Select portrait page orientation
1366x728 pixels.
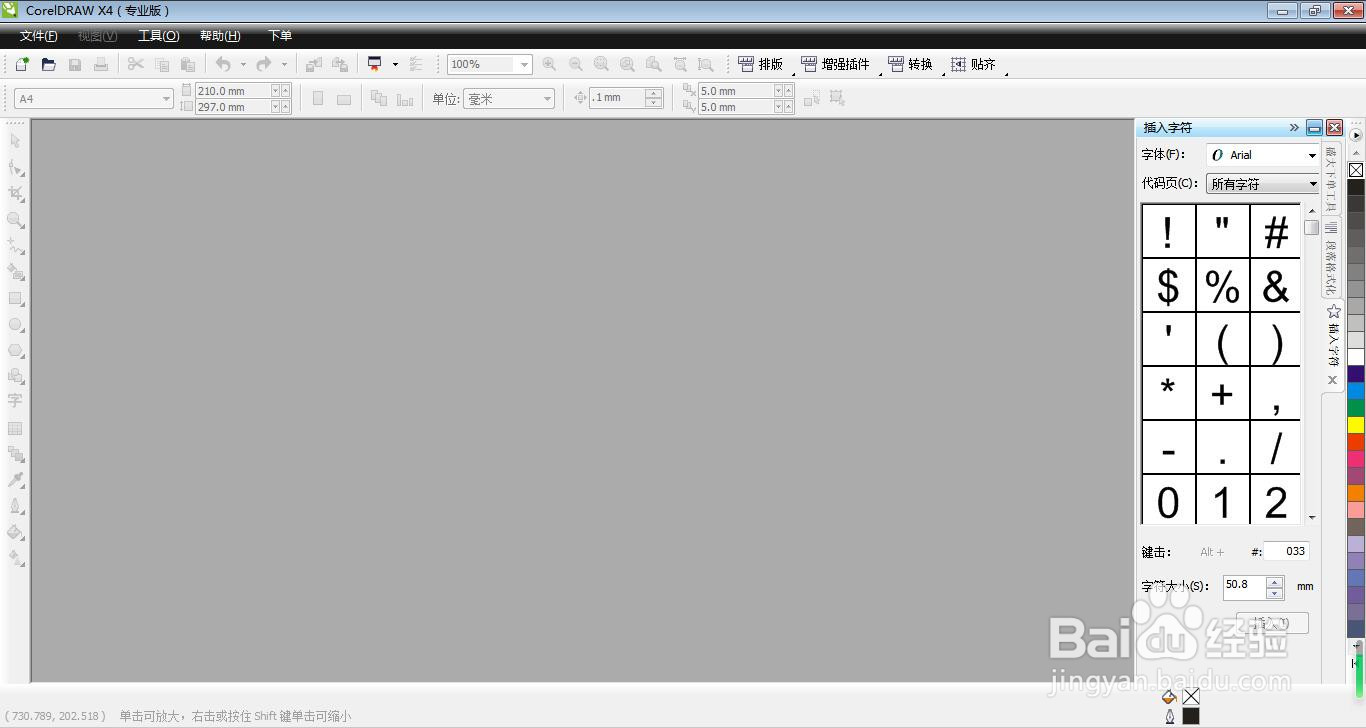tap(318, 98)
